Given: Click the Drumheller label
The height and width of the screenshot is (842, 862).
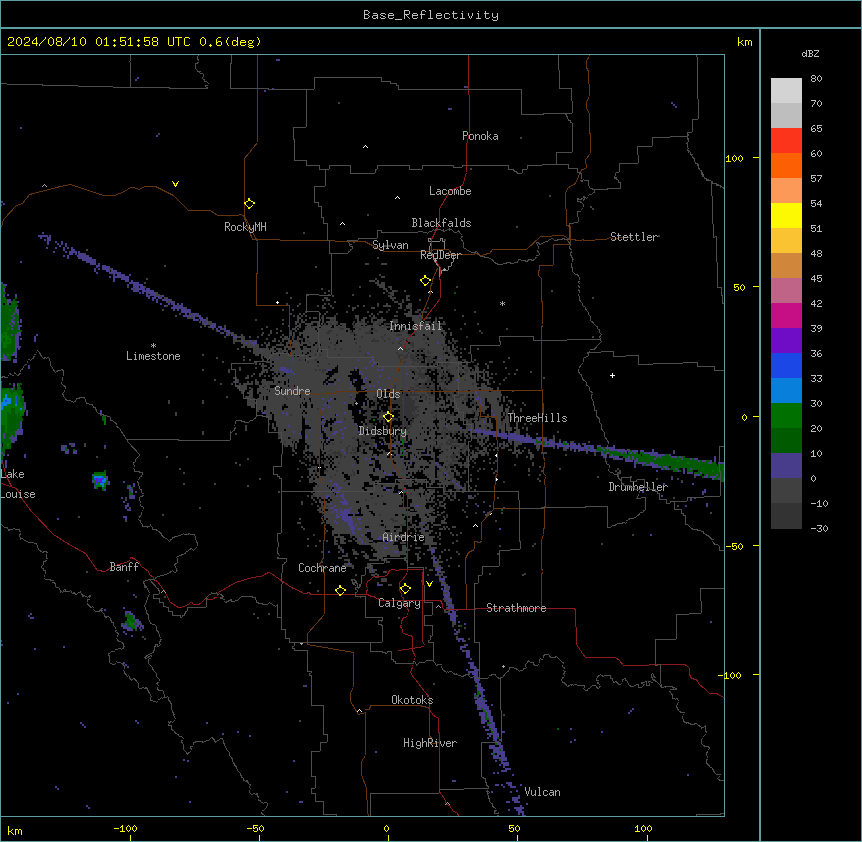Looking at the screenshot, I should [638, 487].
